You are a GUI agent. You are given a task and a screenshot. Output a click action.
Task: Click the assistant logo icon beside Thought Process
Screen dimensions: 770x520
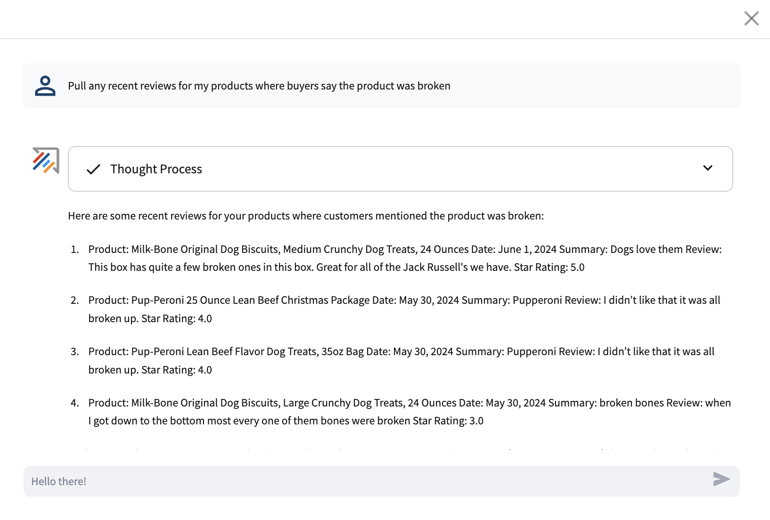[46, 161]
